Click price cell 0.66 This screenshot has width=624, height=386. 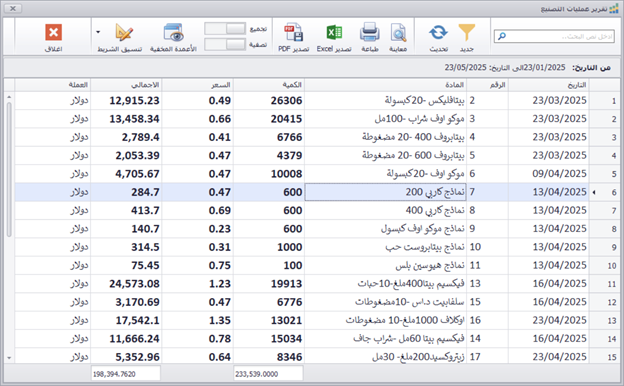click(x=198, y=119)
